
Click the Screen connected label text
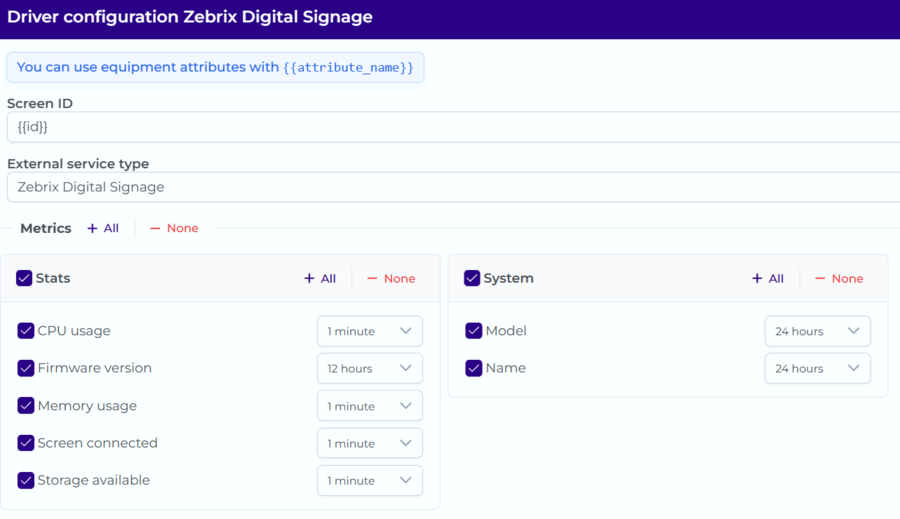pyautogui.click(x=98, y=443)
